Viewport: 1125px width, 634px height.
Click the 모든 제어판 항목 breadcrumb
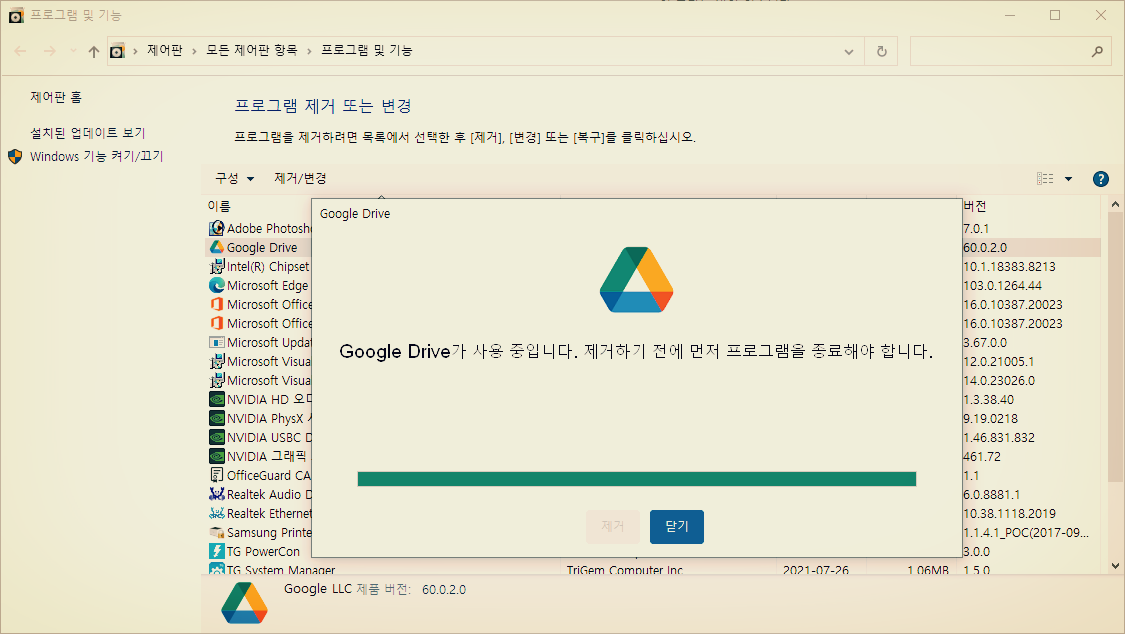(251, 50)
